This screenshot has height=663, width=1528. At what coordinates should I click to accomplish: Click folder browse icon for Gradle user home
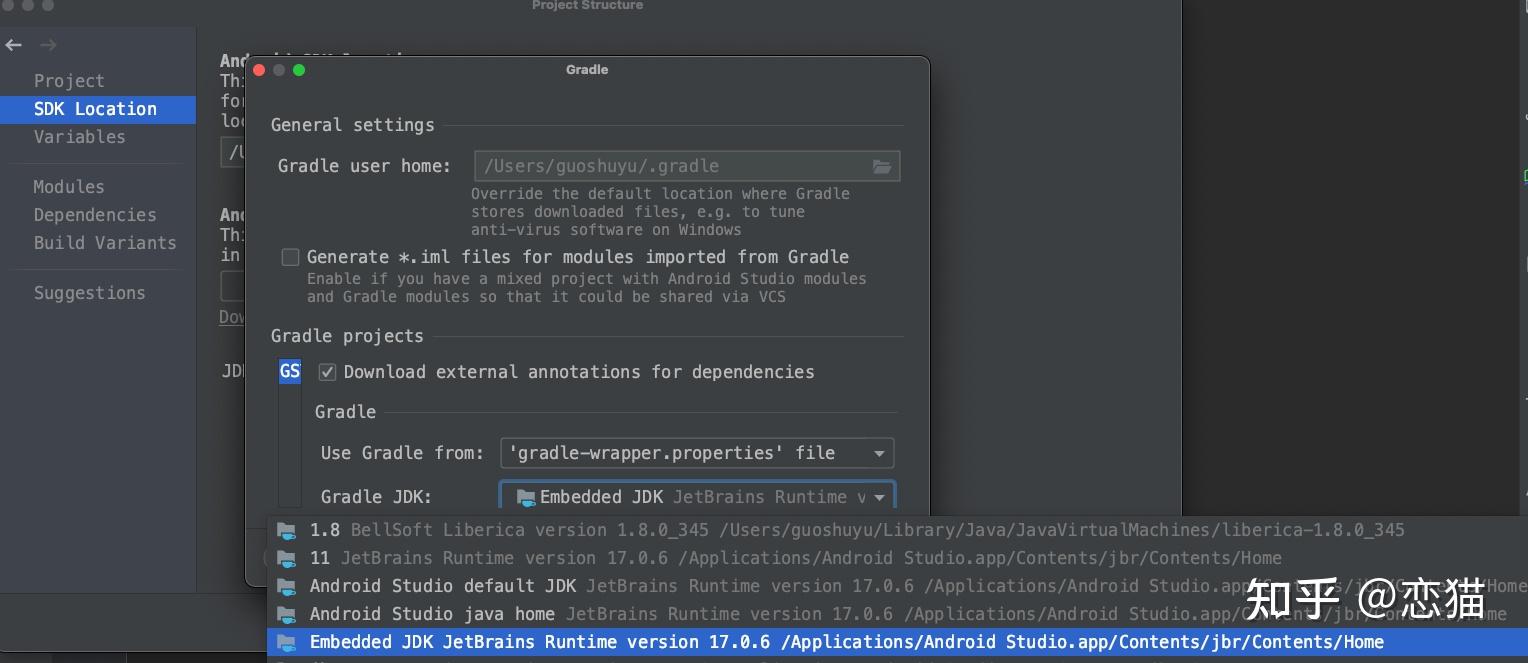click(x=881, y=166)
